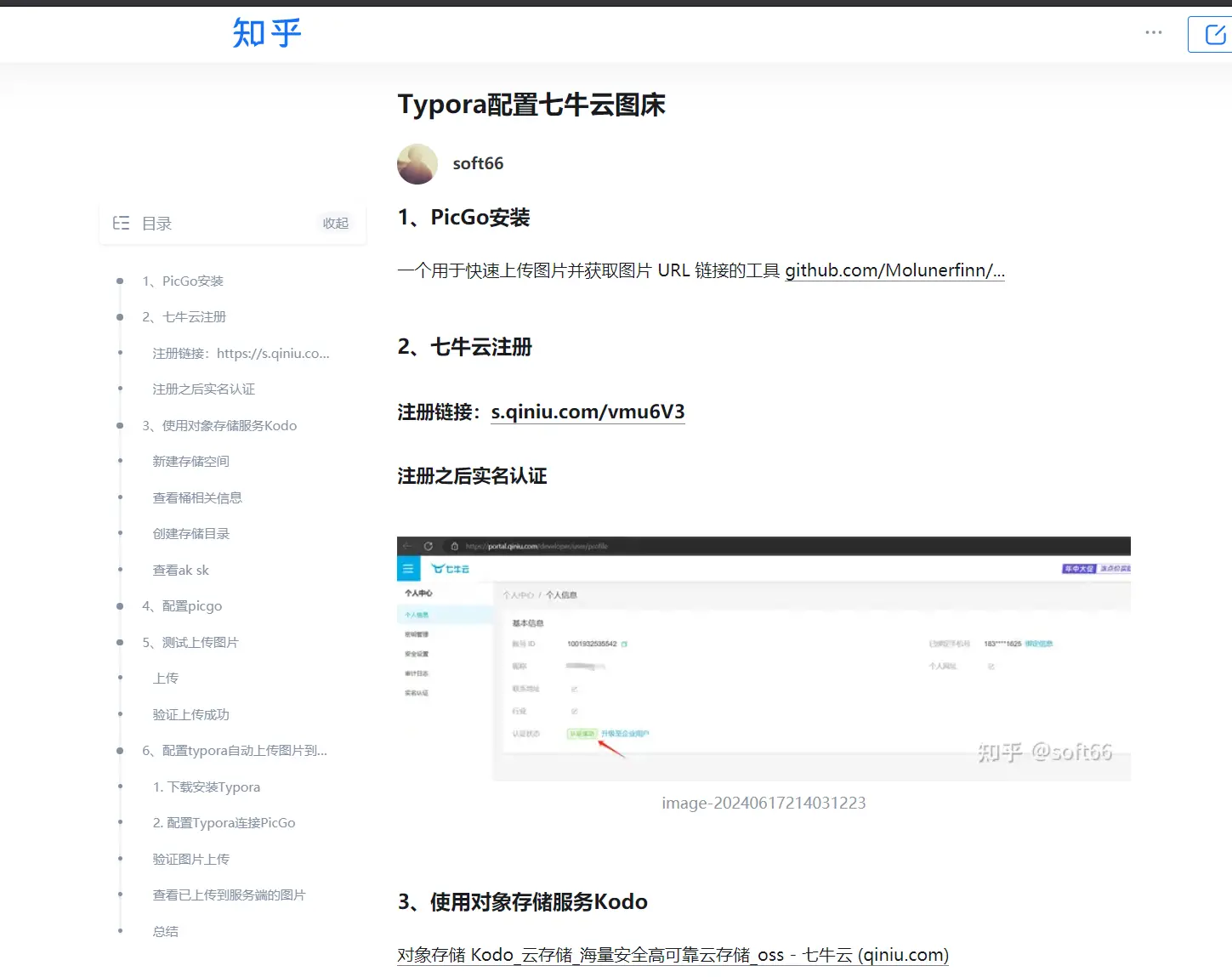Viewport: 1232px width, 977px height.
Task: Go to 3、使用对象存储服务Kodo section
Action: [219, 426]
